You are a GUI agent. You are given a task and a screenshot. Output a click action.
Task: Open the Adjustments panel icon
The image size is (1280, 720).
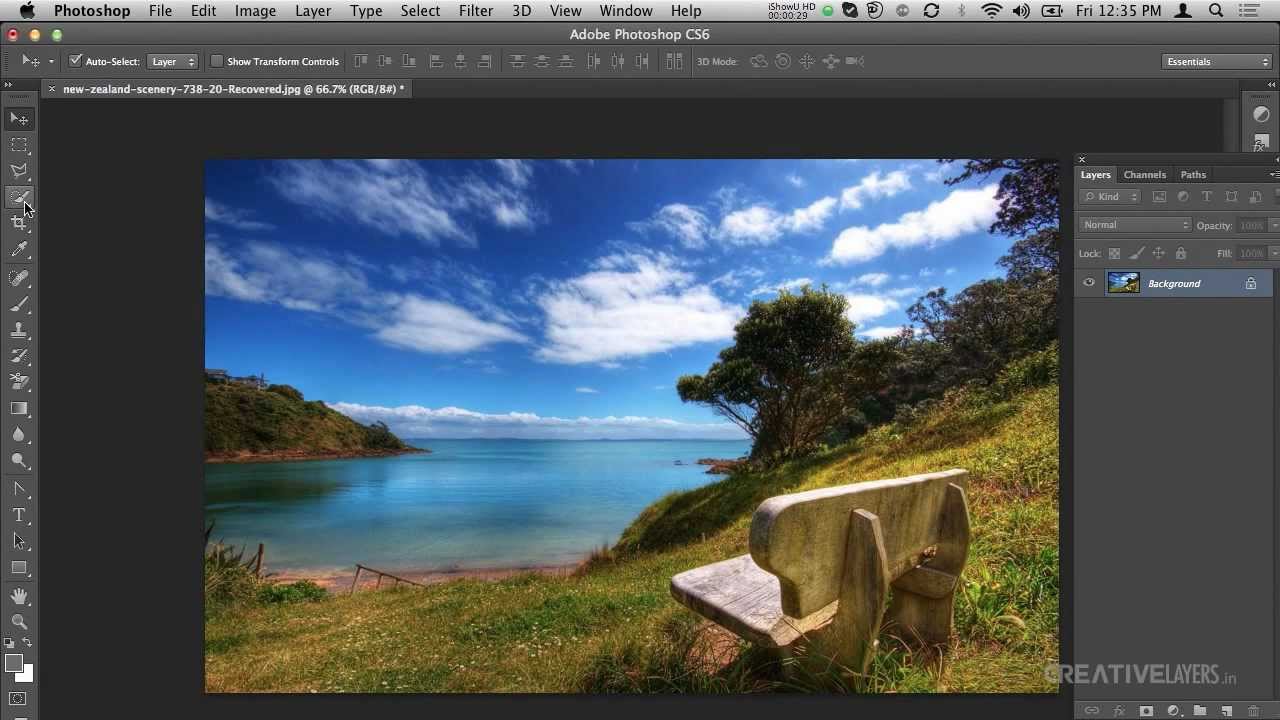[x=1261, y=115]
